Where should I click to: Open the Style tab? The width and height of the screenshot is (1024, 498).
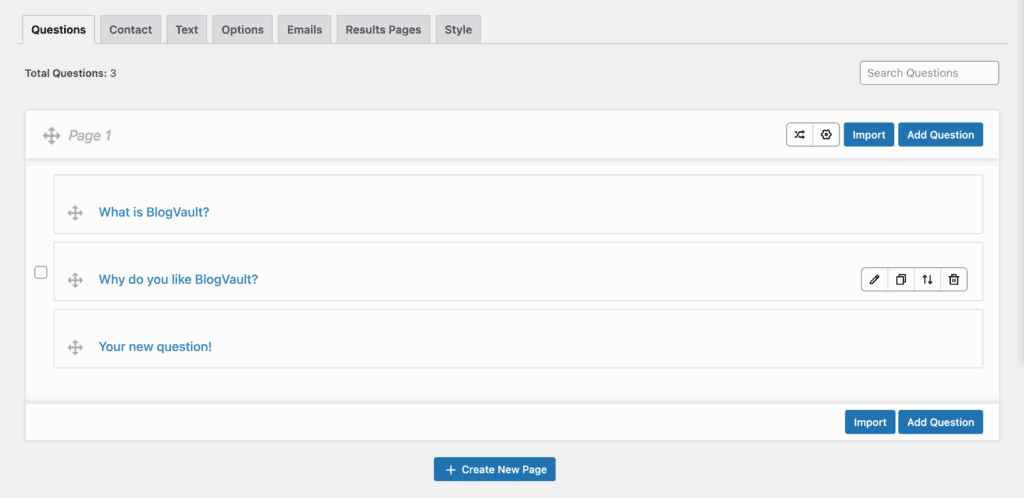coord(458,30)
